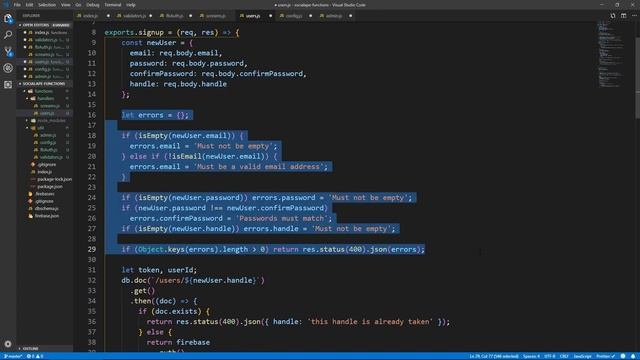This screenshot has height=360, width=640.
Task: Open validators.js under util folder
Action: tap(44, 157)
